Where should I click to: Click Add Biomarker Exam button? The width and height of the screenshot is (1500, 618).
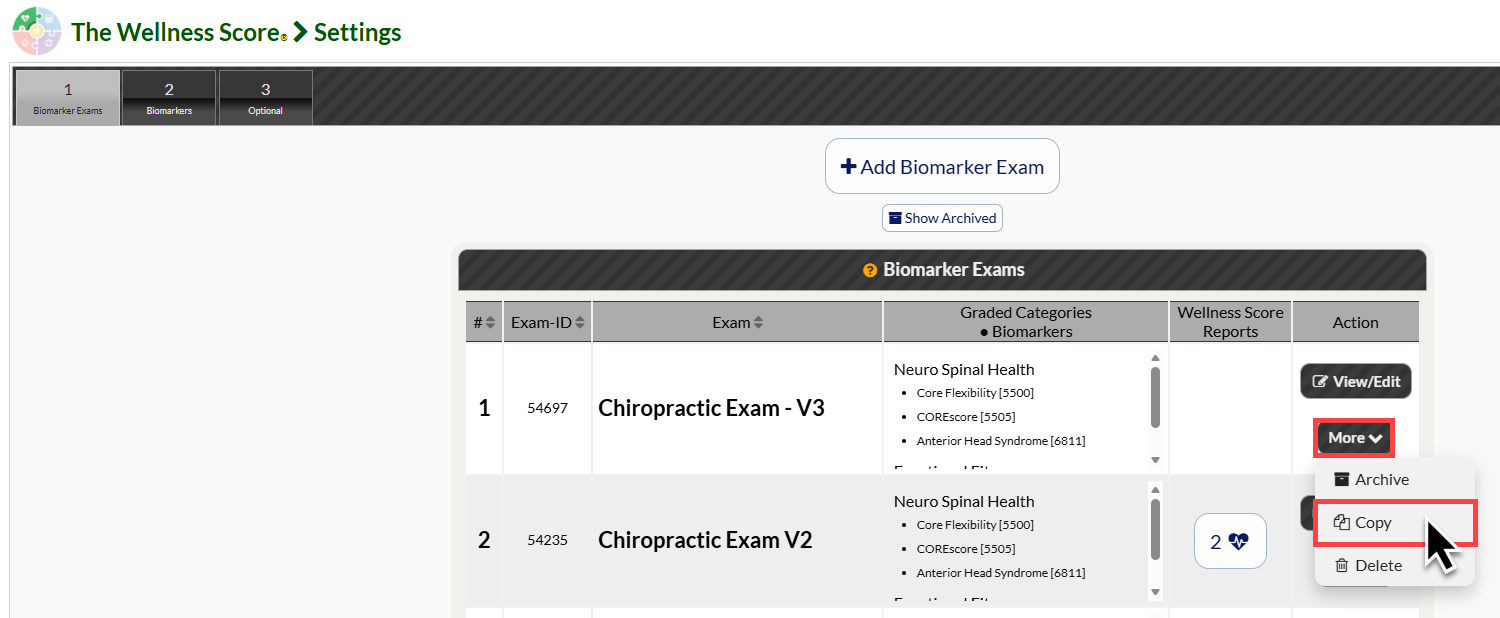pyautogui.click(x=942, y=166)
